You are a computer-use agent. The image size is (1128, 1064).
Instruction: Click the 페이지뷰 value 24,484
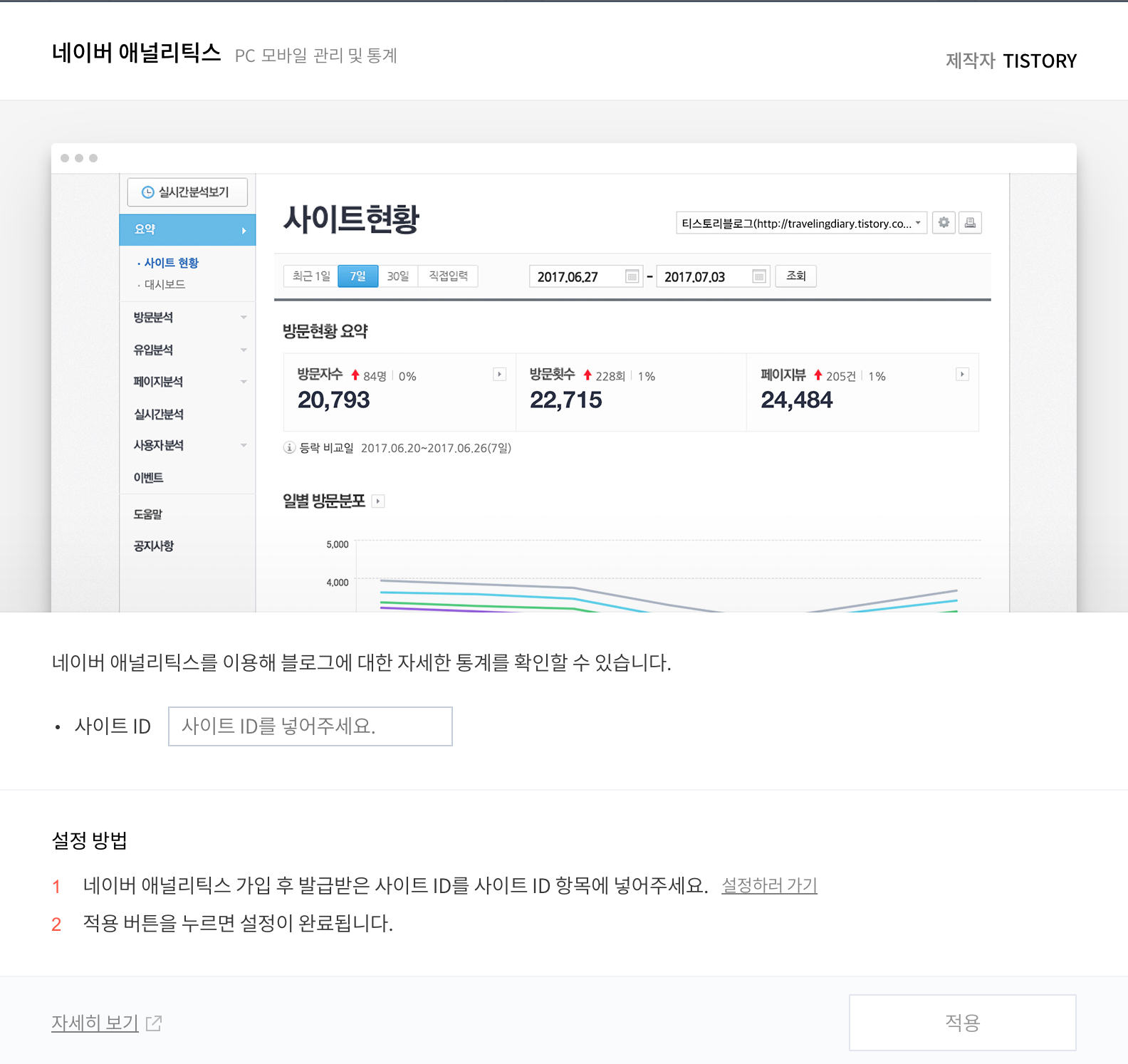[x=796, y=400]
